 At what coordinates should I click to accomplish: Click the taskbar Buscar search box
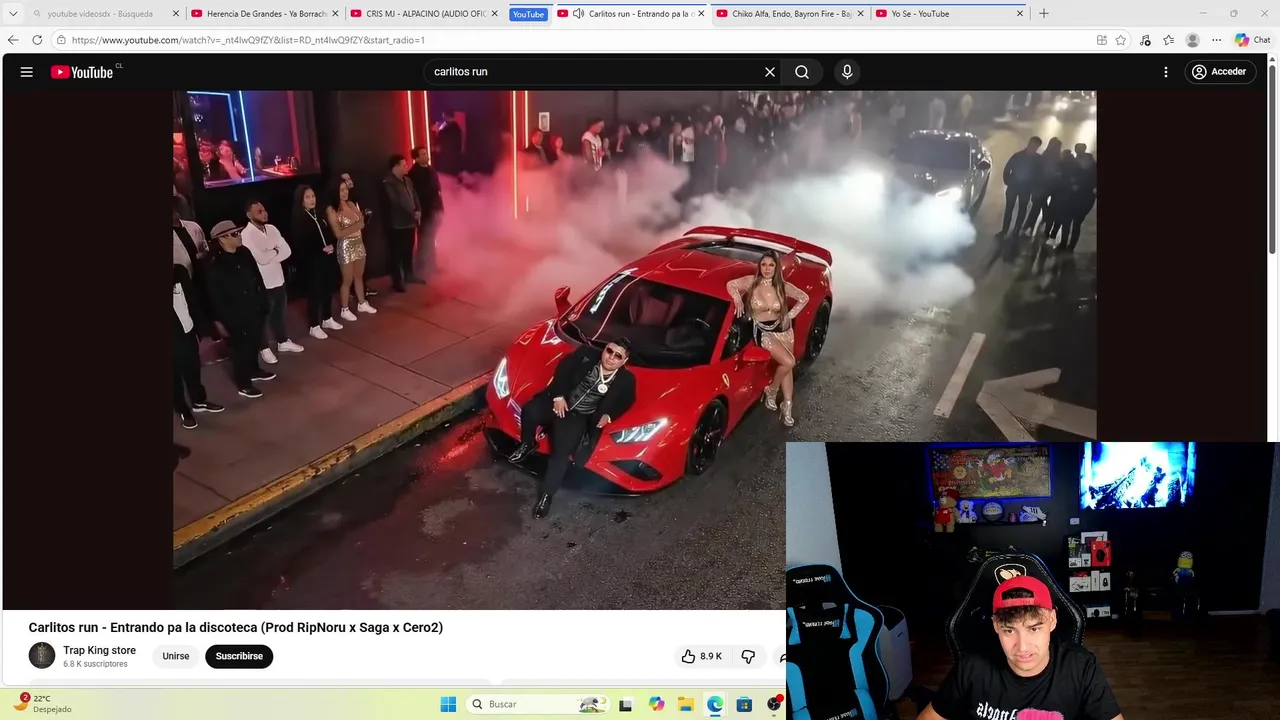click(x=538, y=704)
